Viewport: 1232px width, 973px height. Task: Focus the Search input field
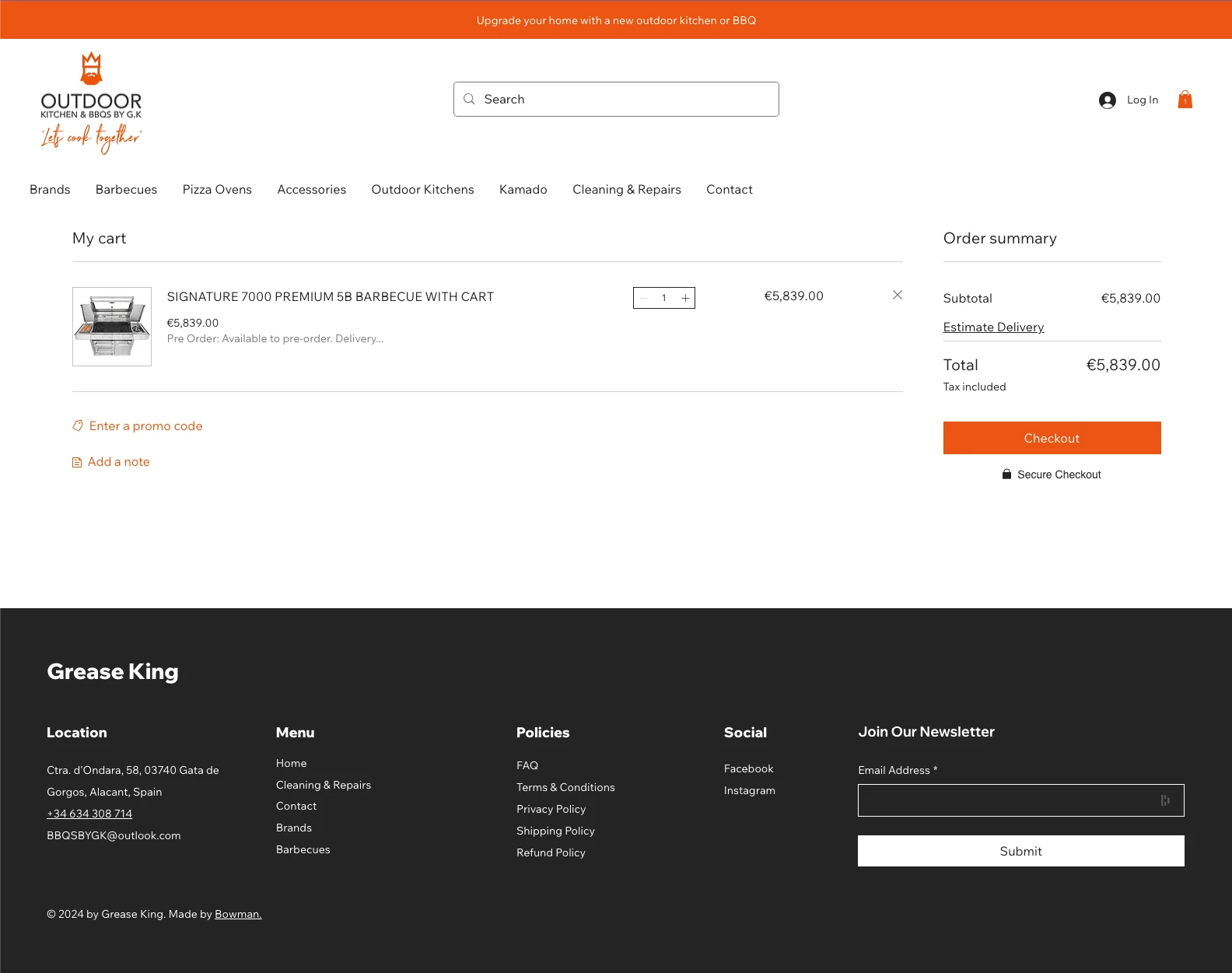pyautogui.click(x=616, y=100)
